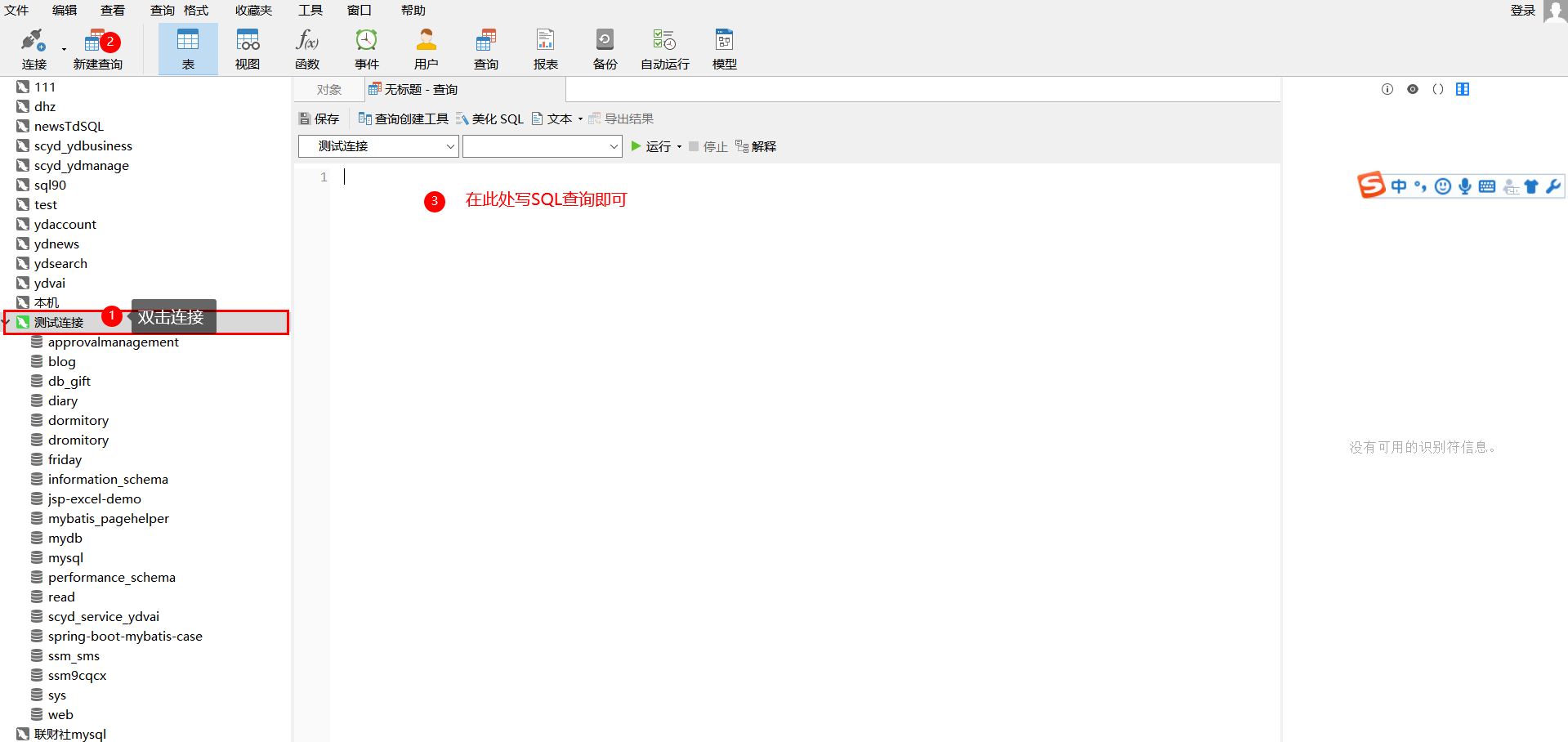Open the 查询 query toolbar icon
The width and height of the screenshot is (1568, 742).
click(x=486, y=49)
